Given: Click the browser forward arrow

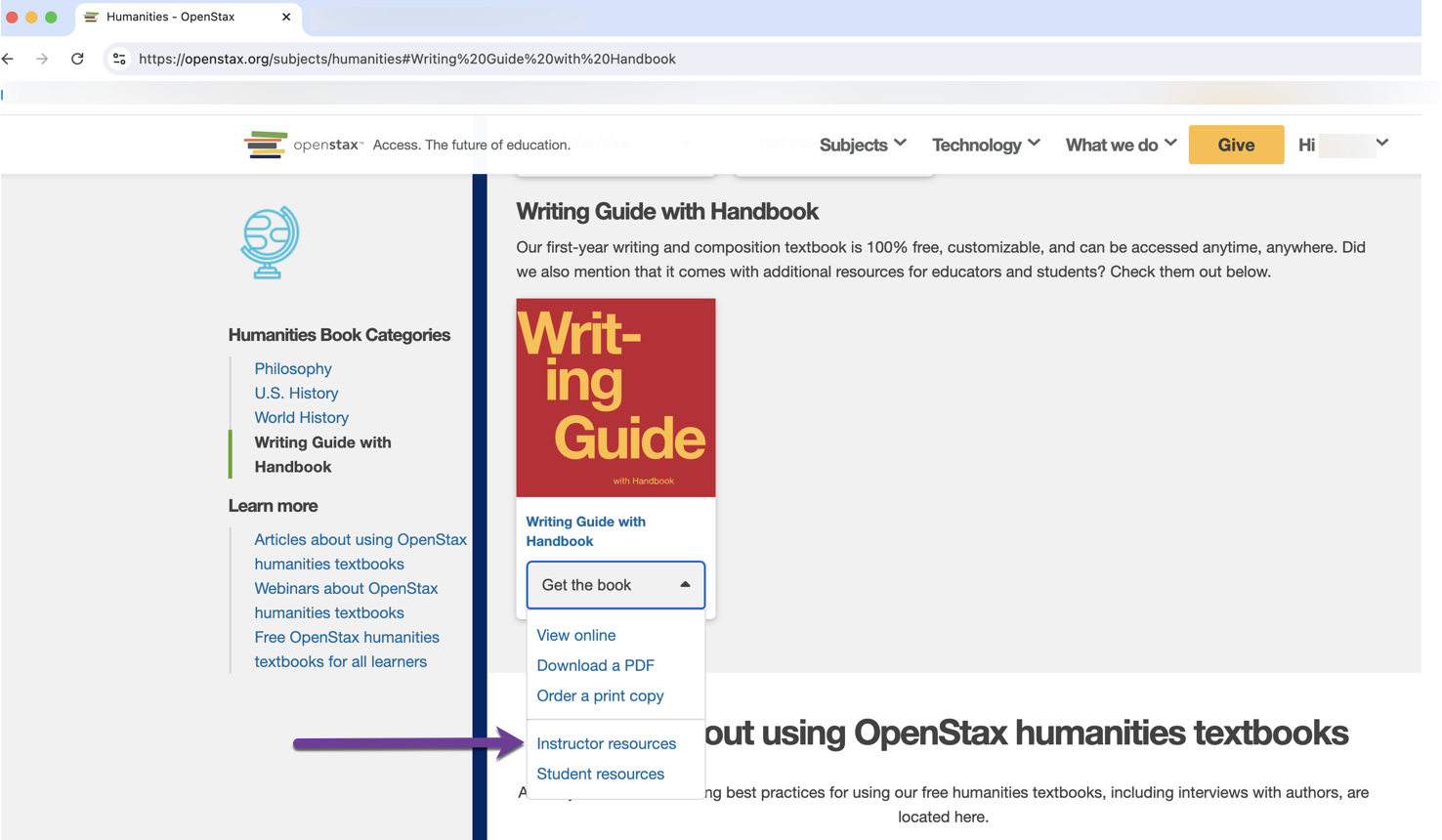Looking at the screenshot, I should (42, 59).
